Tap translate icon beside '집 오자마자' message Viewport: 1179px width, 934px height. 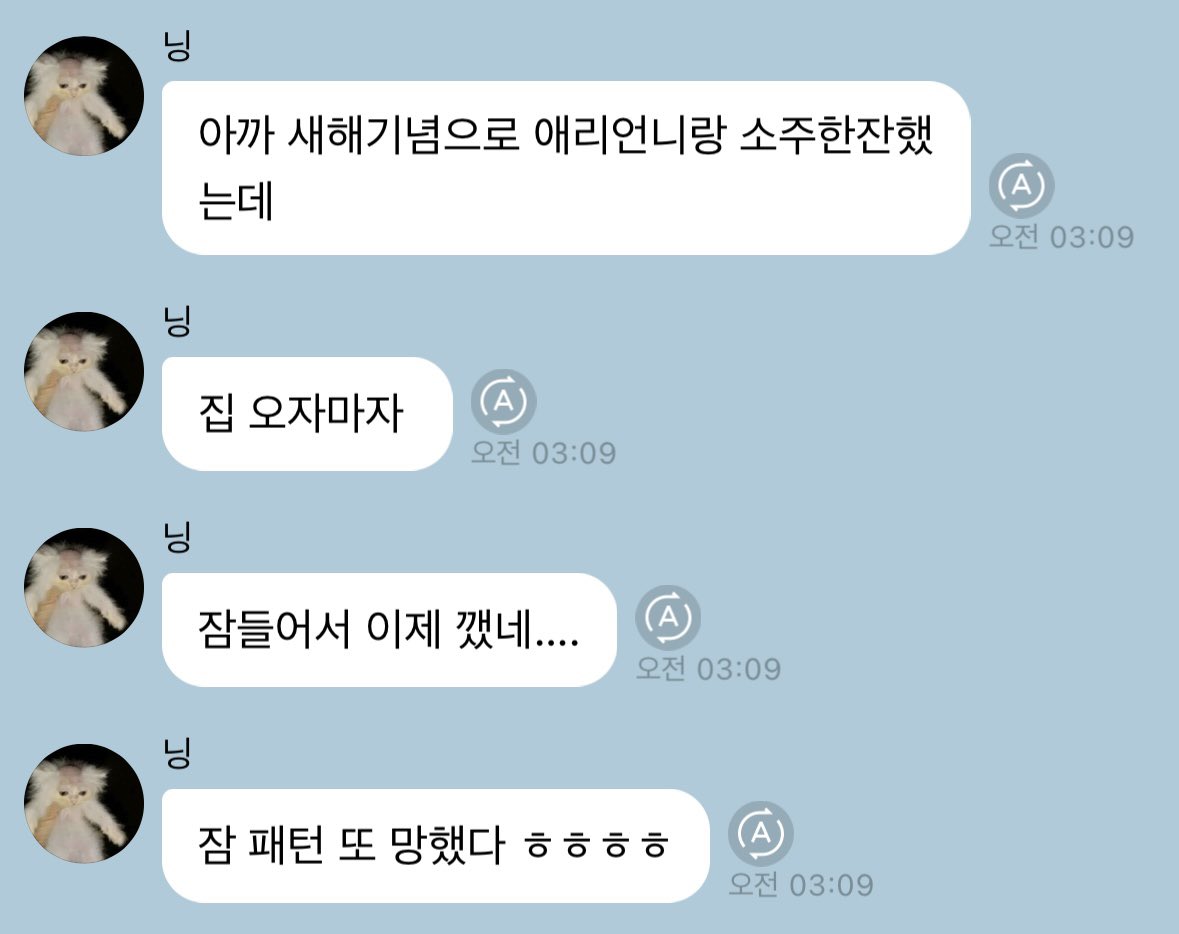point(504,401)
